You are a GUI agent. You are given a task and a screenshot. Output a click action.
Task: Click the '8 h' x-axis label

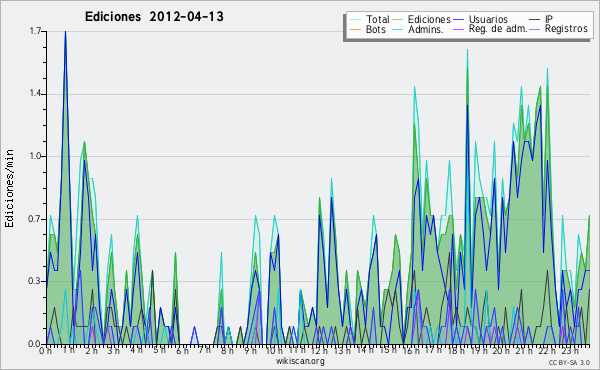click(227, 351)
